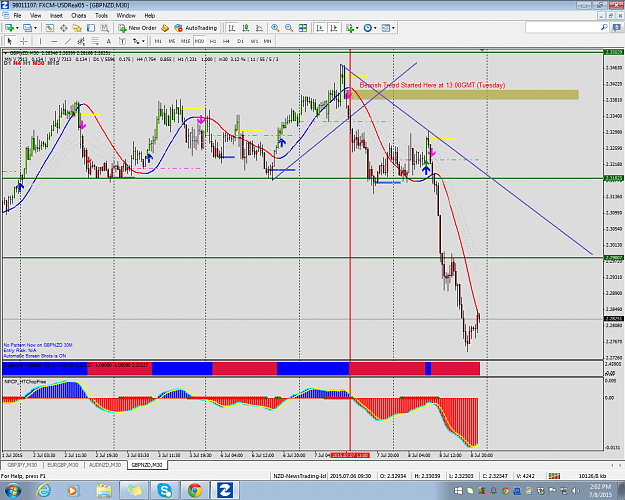Click the New Order button

coord(138,28)
